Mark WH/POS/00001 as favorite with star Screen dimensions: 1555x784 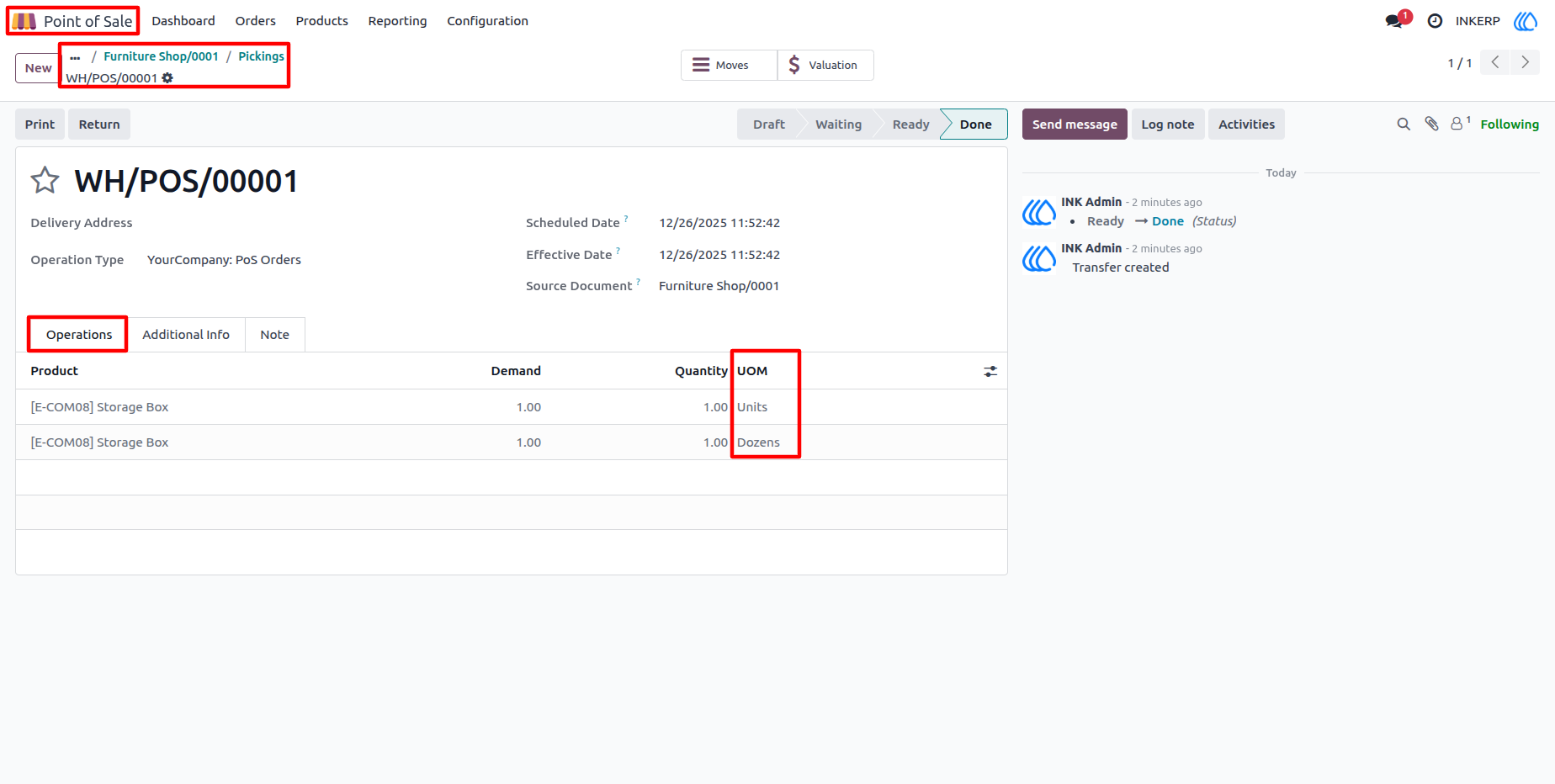[45, 180]
